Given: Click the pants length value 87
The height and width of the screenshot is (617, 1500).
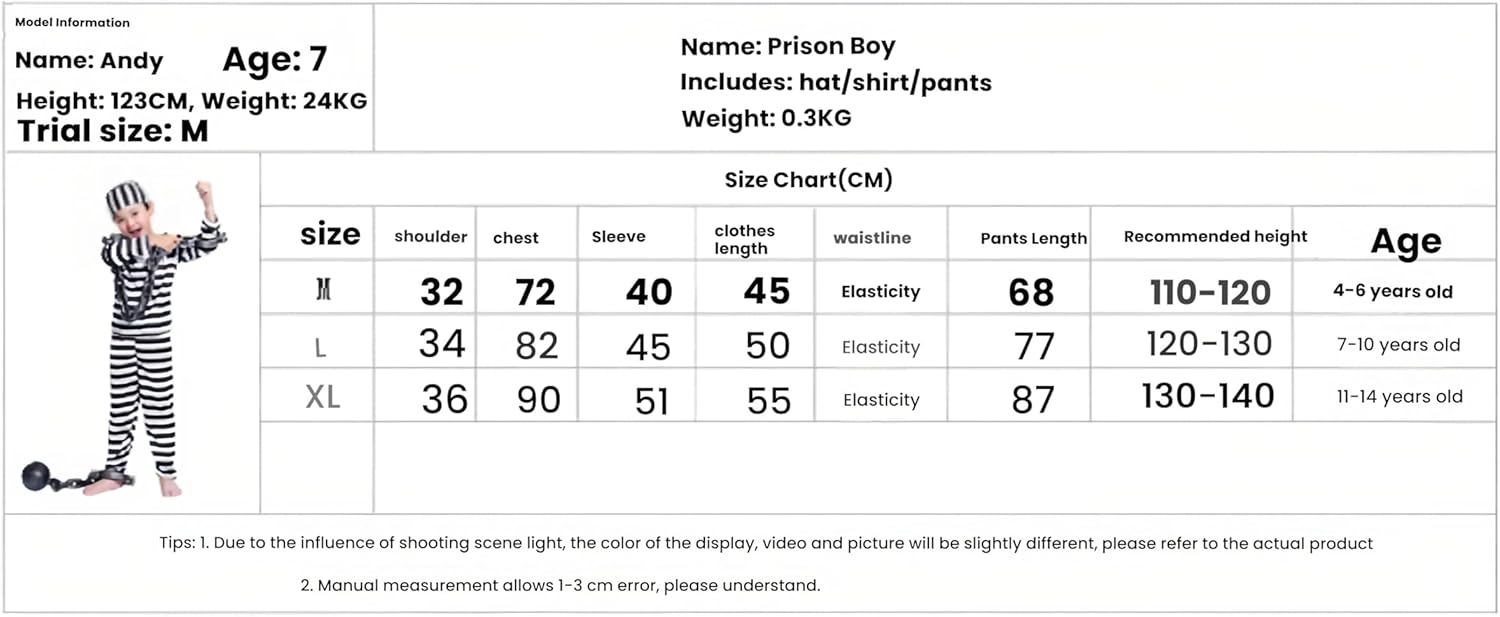Looking at the screenshot, I should click(1033, 399).
